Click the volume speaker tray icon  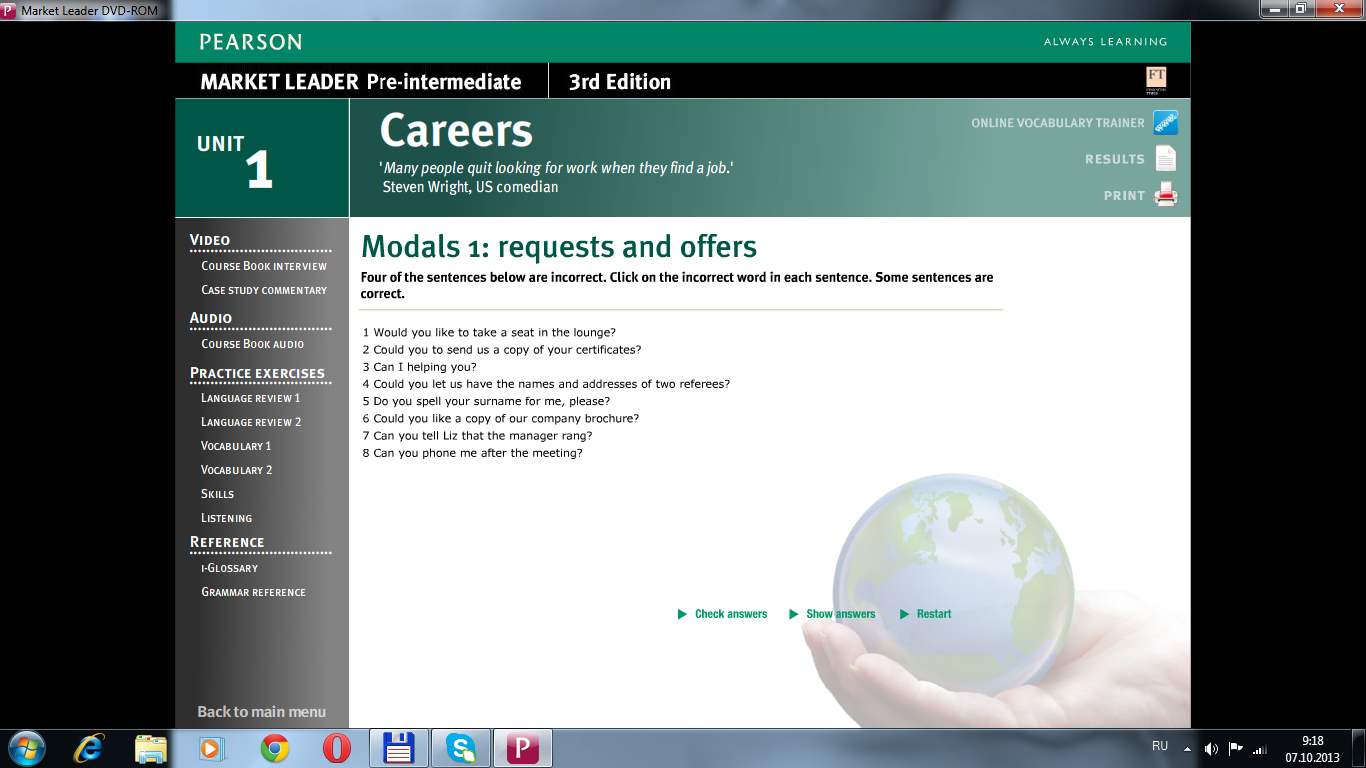pyautogui.click(x=1211, y=748)
